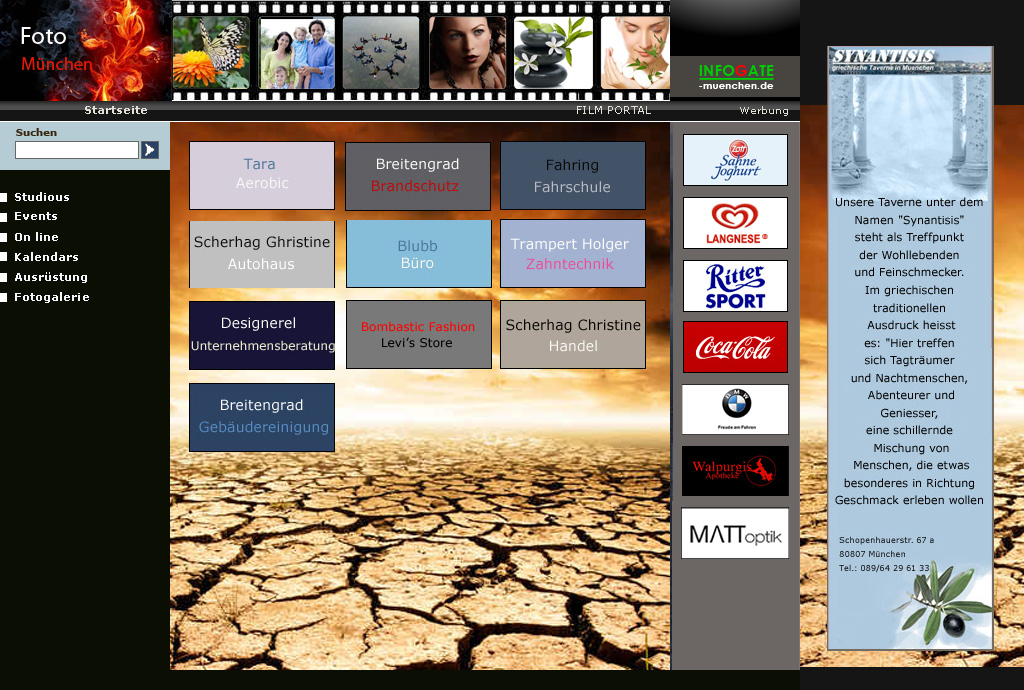The height and width of the screenshot is (690, 1024).
Task: Select On line in the sidebar
Action: pos(37,237)
